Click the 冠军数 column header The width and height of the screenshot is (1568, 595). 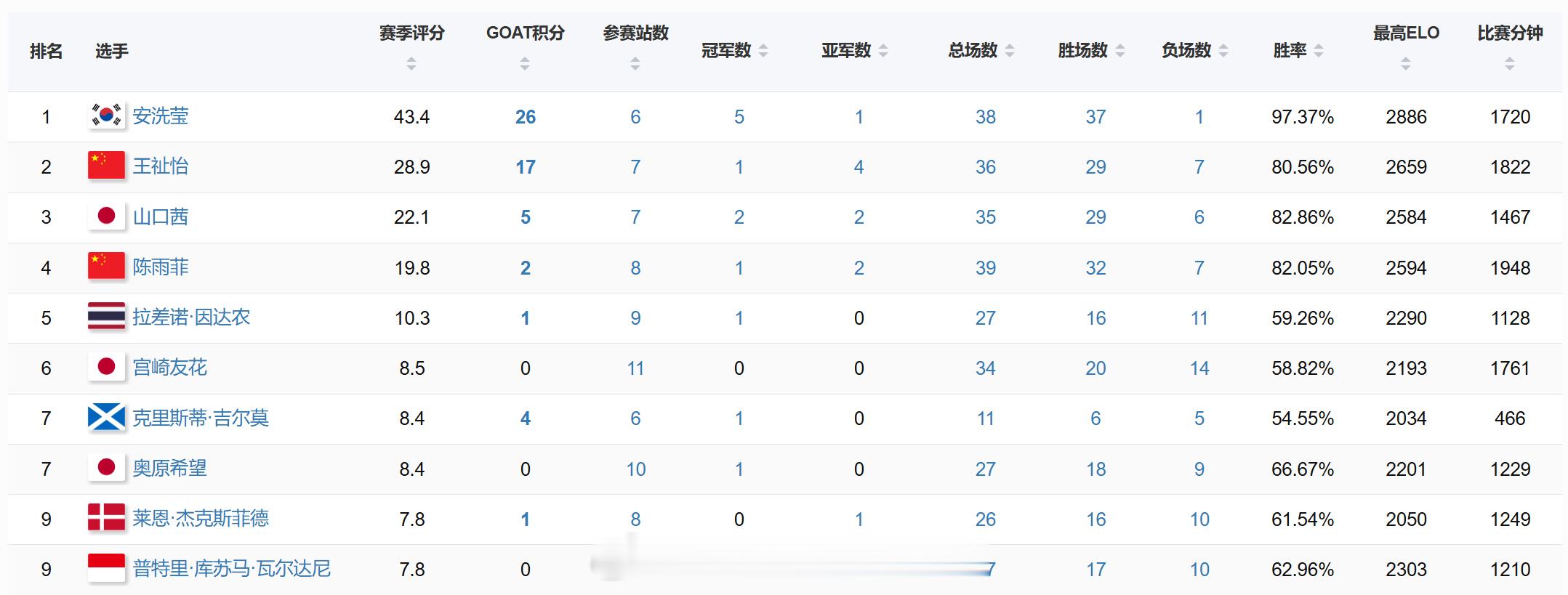(726, 50)
